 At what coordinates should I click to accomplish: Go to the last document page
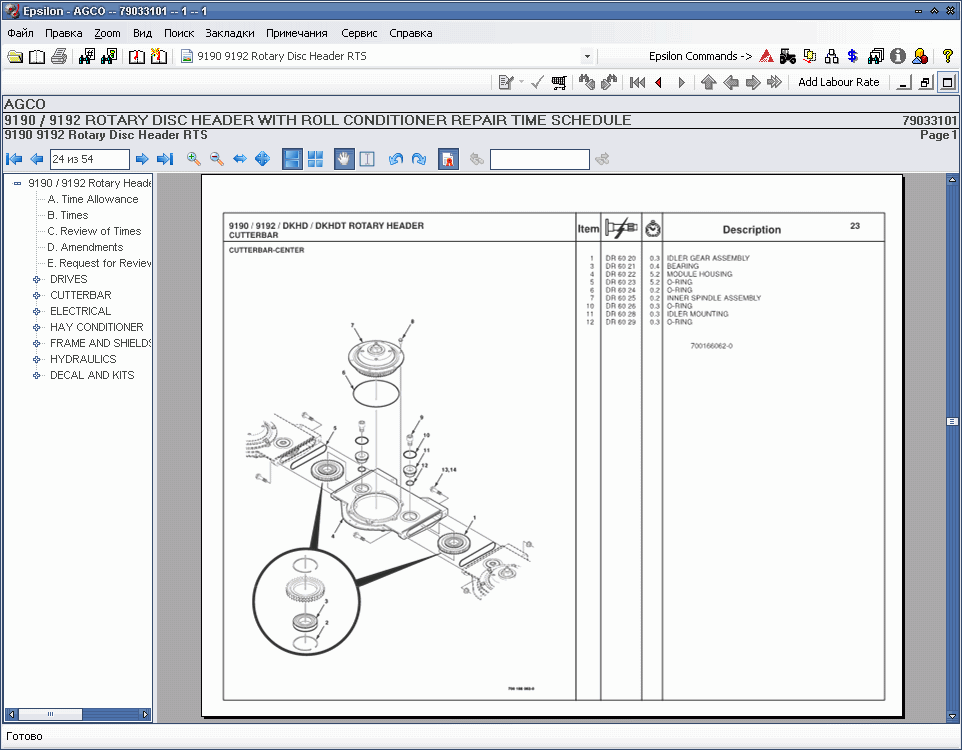(x=165, y=159)
